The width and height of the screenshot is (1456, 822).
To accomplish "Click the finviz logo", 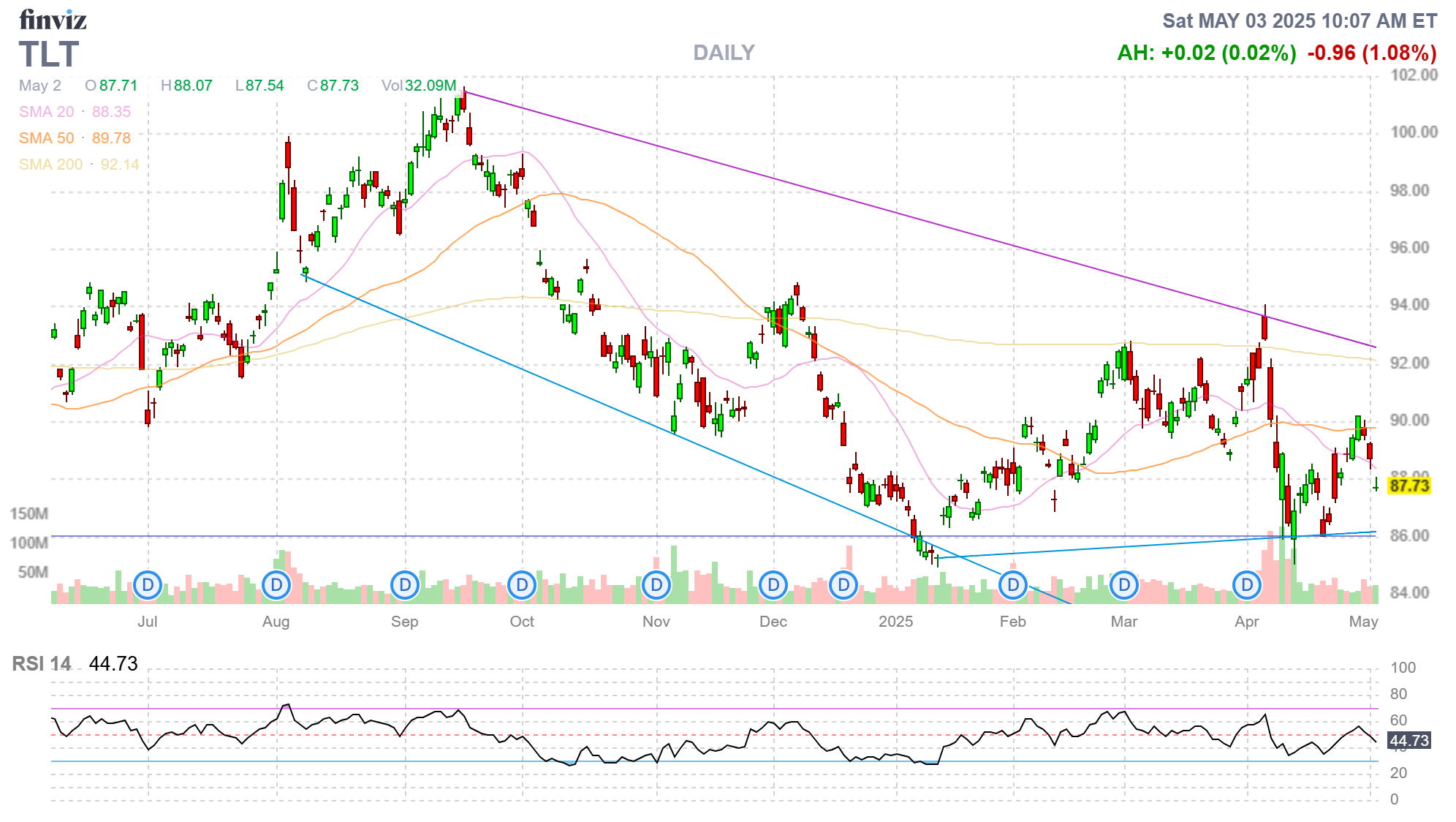I will click(x=53, y=20).
